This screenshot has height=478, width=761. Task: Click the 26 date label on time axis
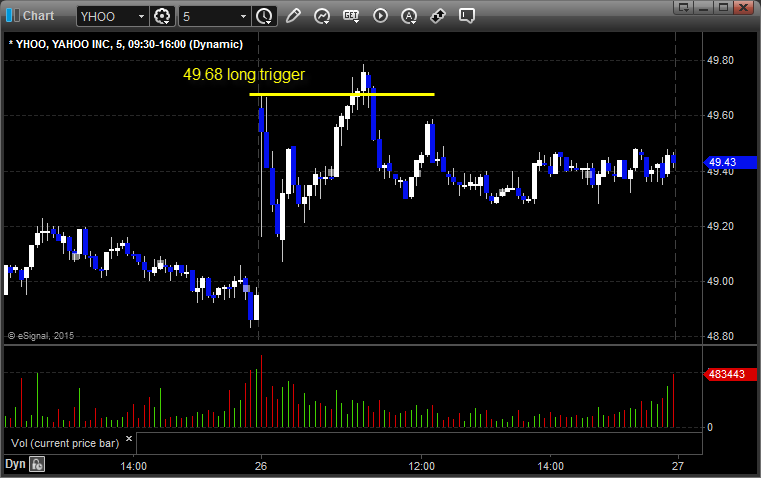(261, 466)
